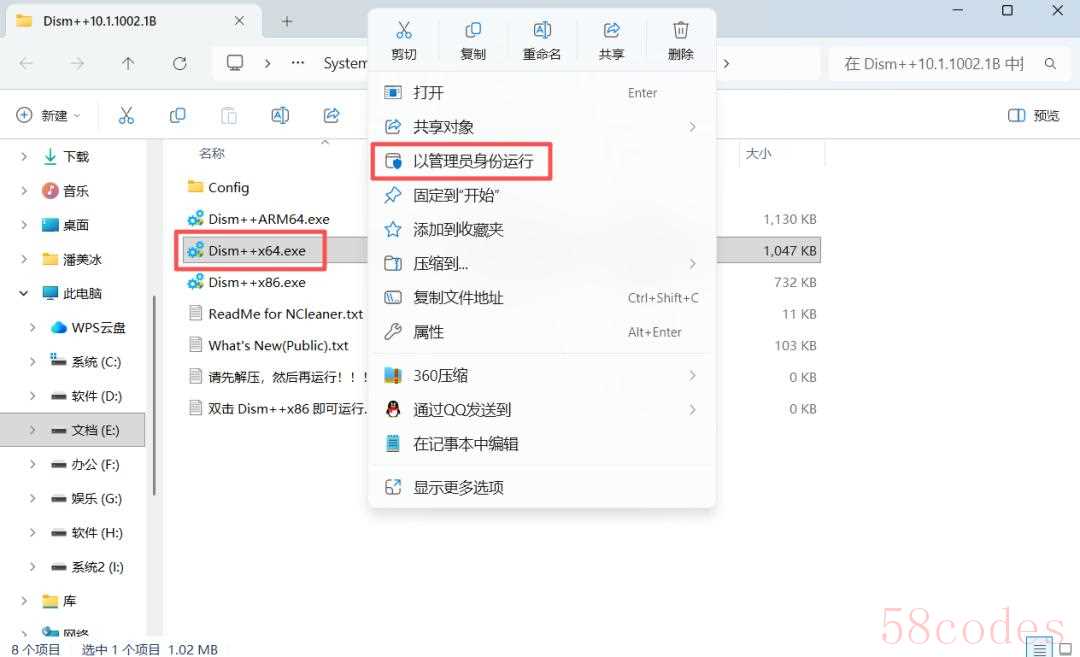Expand arrow beside 压缩到...
The height and width of the screenshot is (657, 1080).
coord(692,264)
